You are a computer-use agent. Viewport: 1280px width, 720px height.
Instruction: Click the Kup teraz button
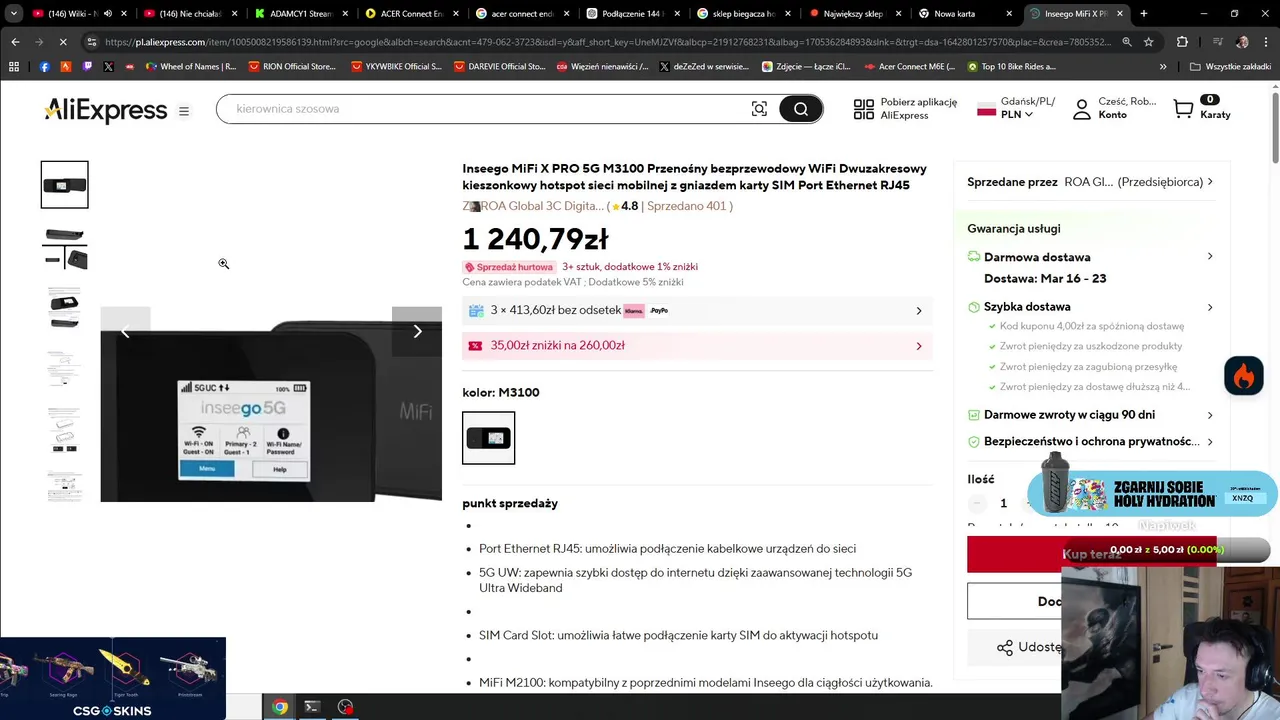coord(1091,554)
